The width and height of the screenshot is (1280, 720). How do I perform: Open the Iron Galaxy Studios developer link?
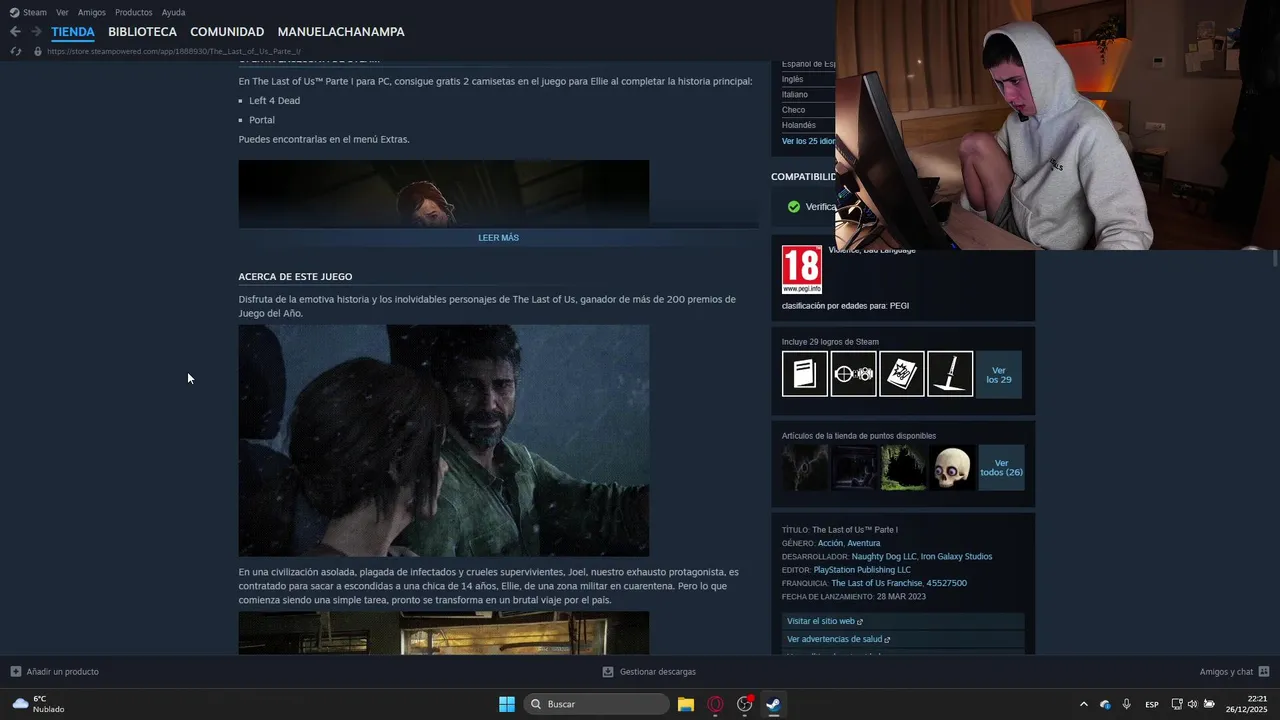pyautogui.click(x=957, y=556)
